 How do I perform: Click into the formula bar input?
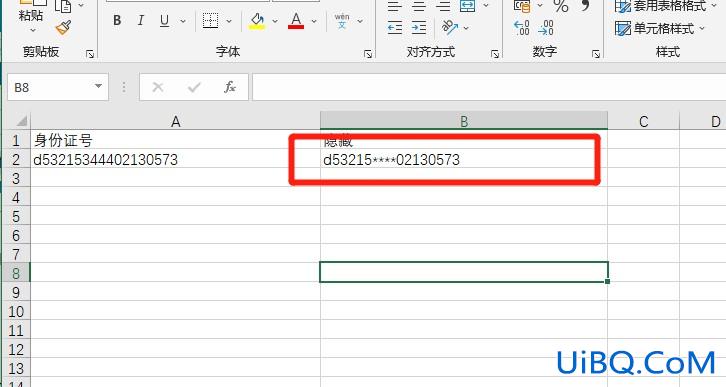489,87
